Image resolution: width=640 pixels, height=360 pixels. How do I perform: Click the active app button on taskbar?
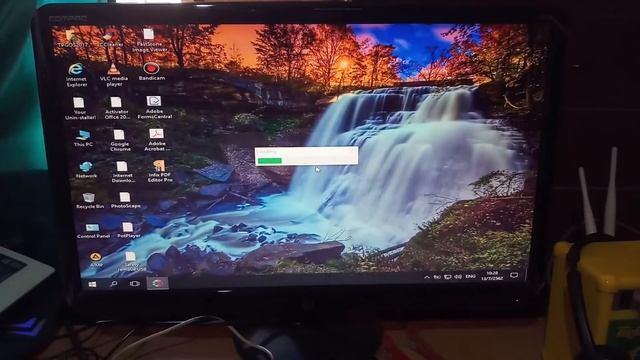tap(158, 283)
